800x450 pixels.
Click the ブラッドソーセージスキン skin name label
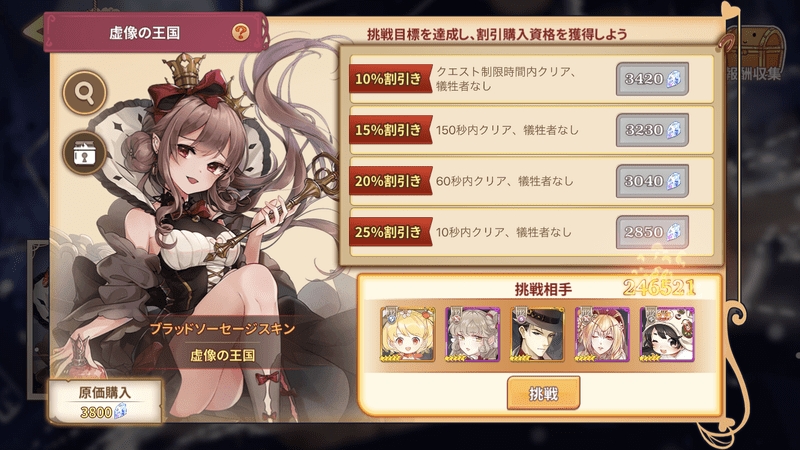click(222, 329)
